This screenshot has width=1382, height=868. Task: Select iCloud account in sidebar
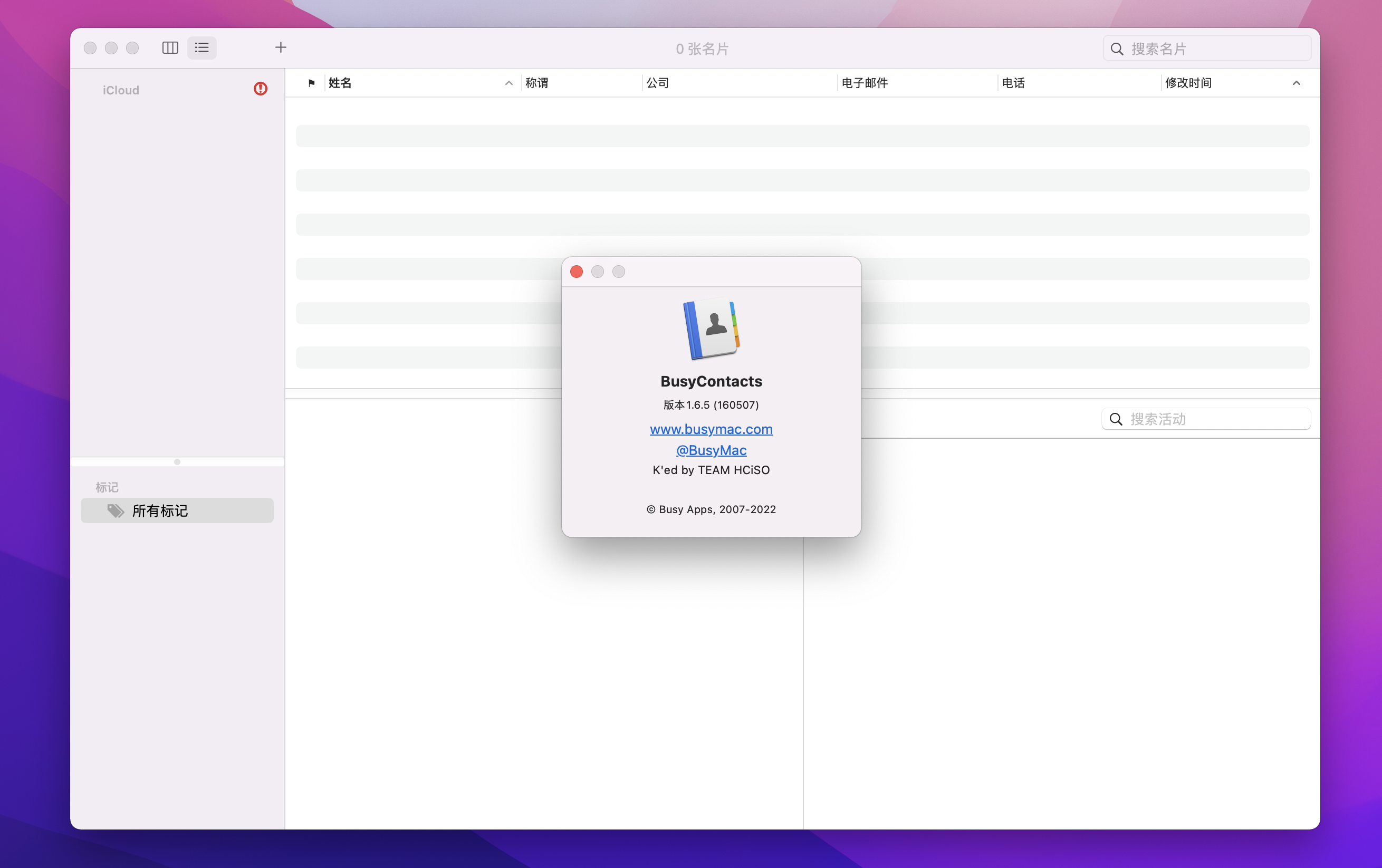[120, 90]
